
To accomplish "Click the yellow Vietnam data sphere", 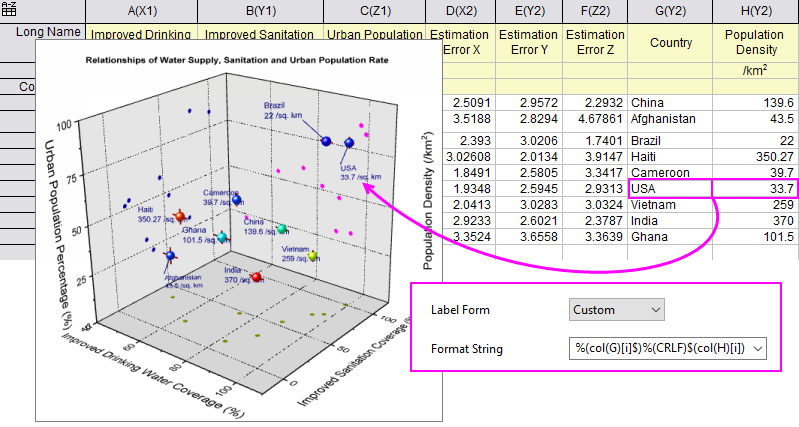I will tap(313, 256).
